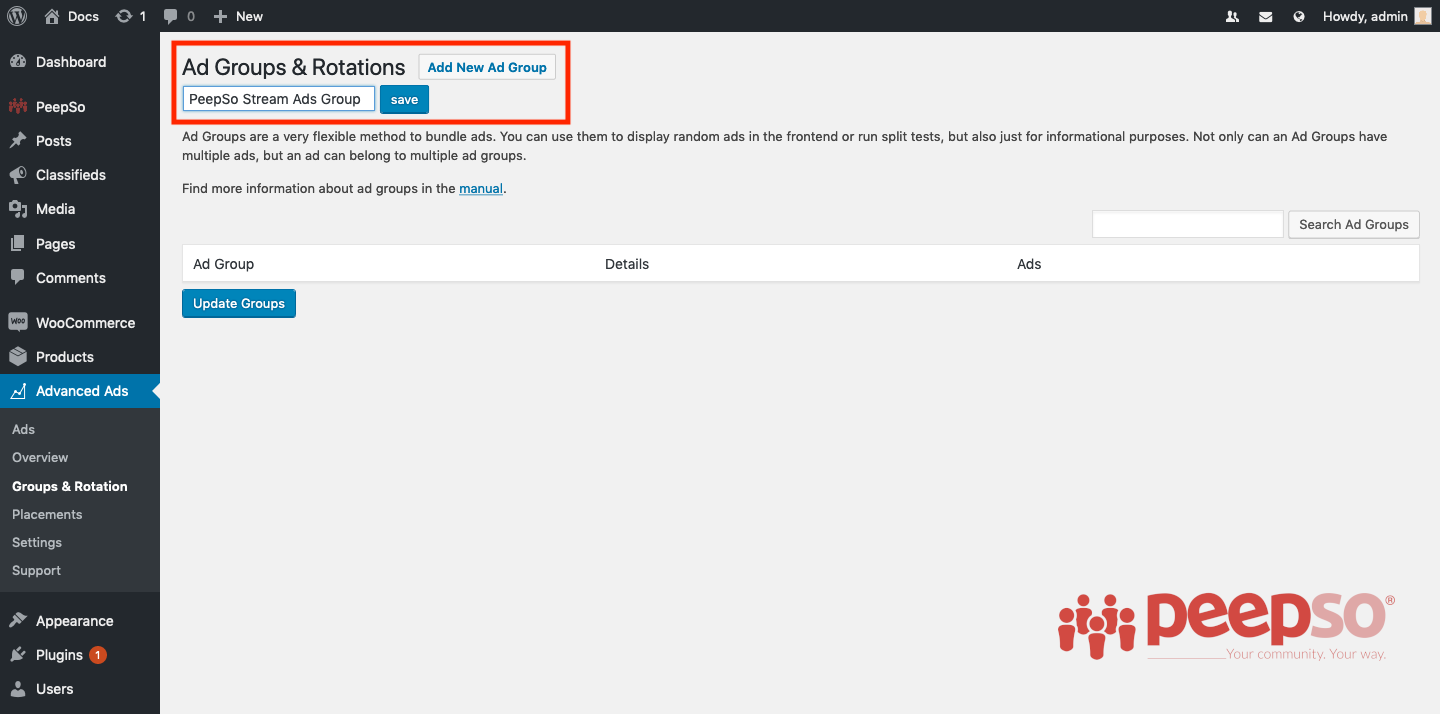Open the Media menu
The image size is (1440, 714).
[80, 209]
